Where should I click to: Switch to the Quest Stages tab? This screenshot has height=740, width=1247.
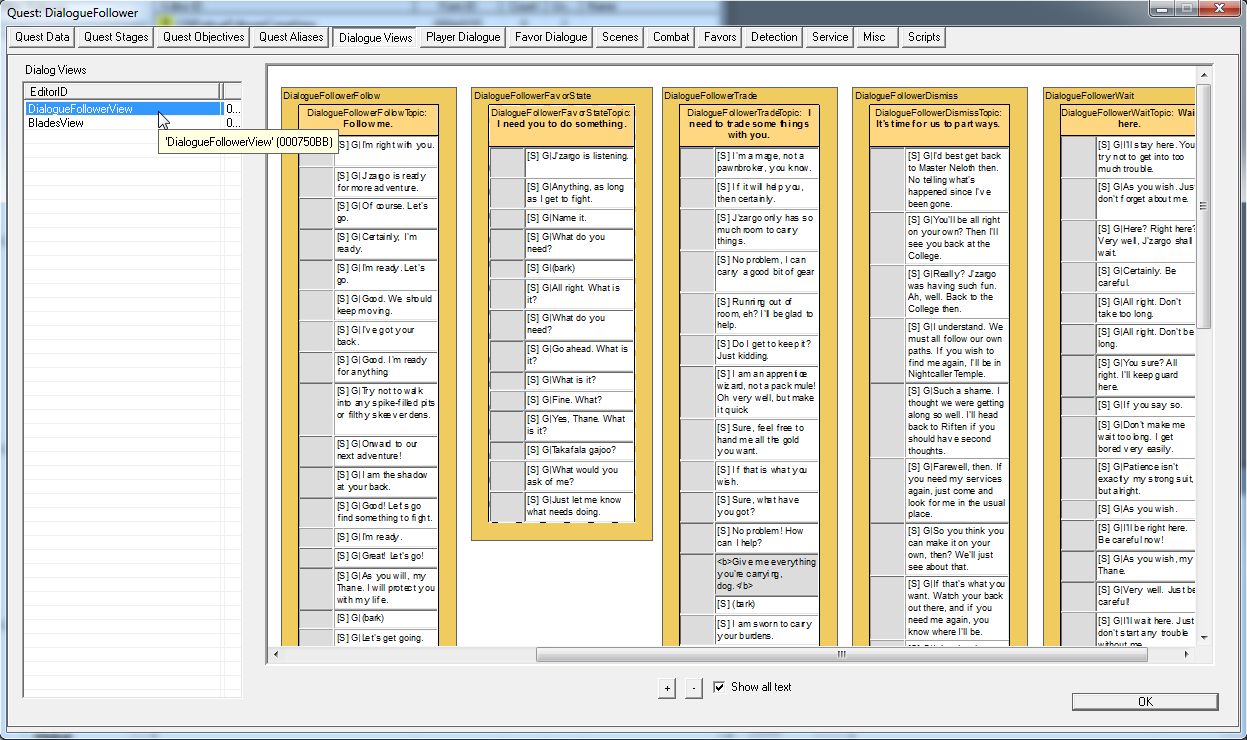[x=116, y=37]
